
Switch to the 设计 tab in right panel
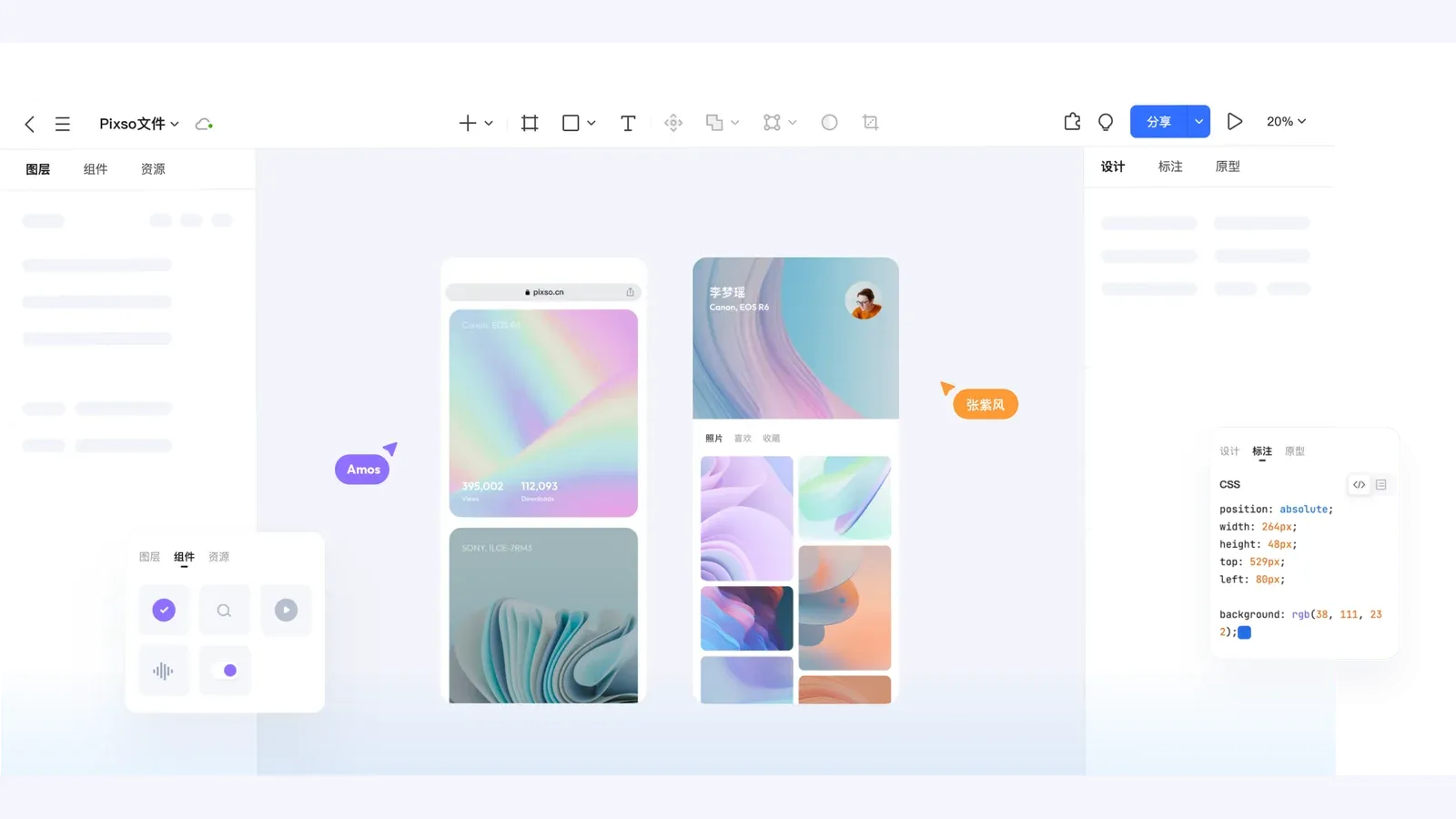(x=1113, y=167)
